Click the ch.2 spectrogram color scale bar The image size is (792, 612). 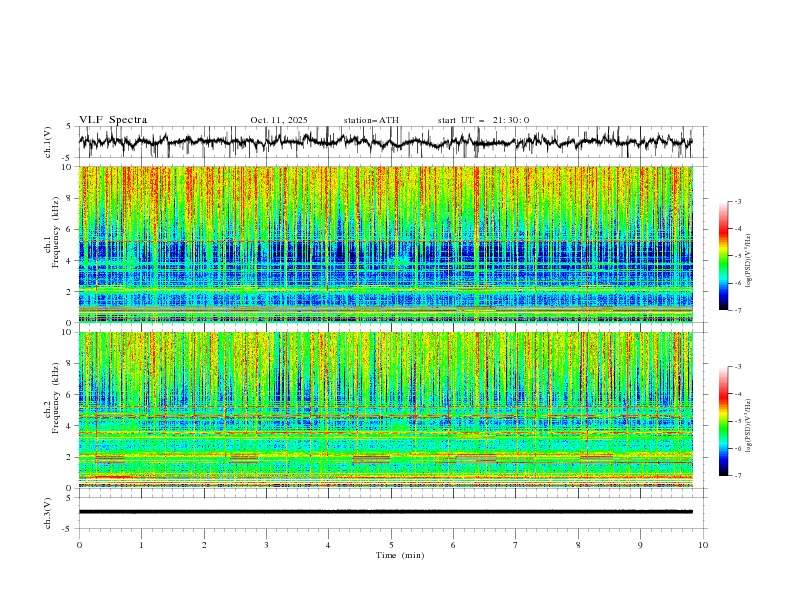[x=724, y=421]
